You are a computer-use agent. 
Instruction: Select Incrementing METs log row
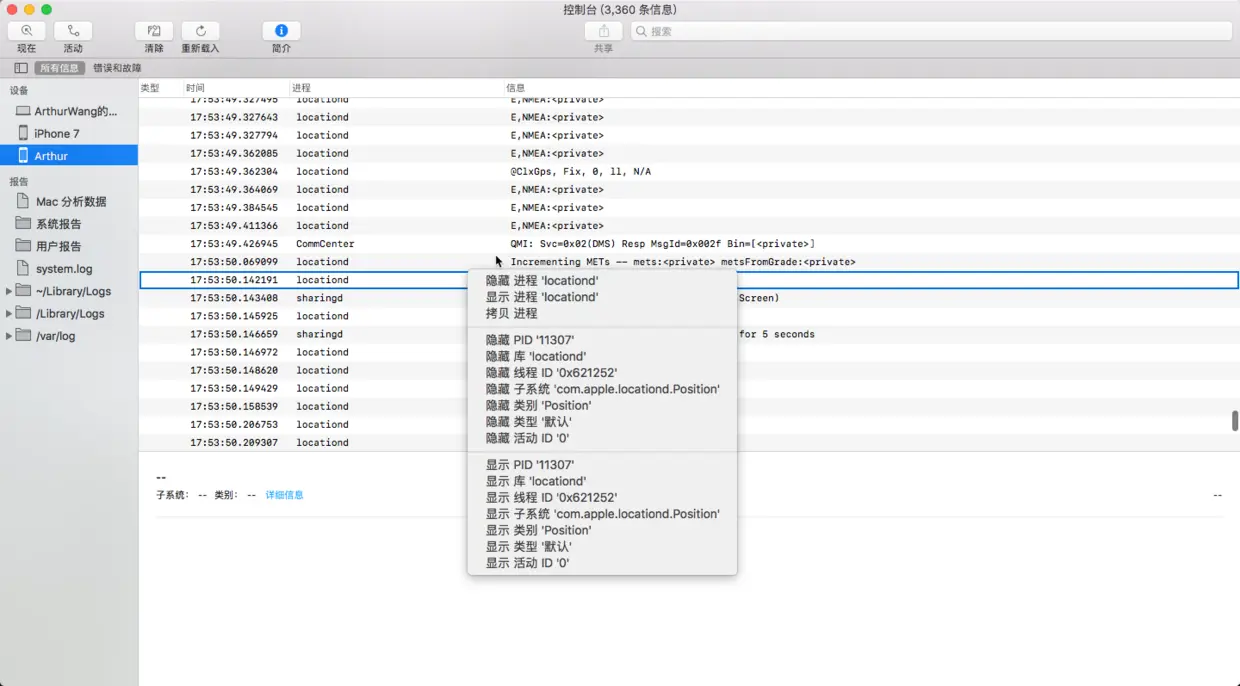tap(688, 262)
